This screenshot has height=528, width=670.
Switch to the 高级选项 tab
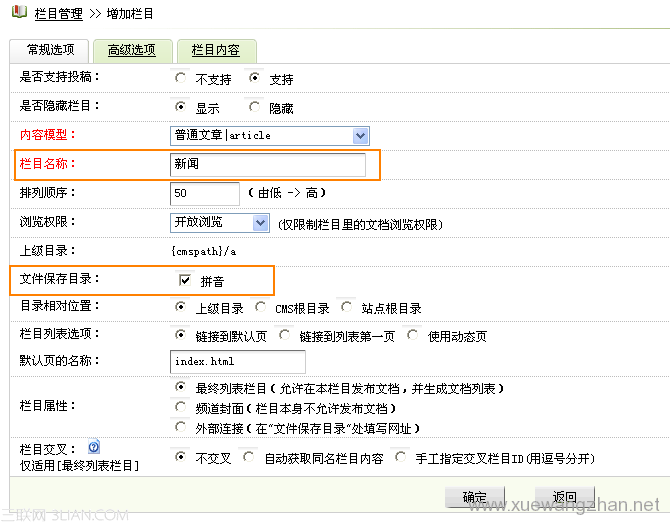[131, 50]
